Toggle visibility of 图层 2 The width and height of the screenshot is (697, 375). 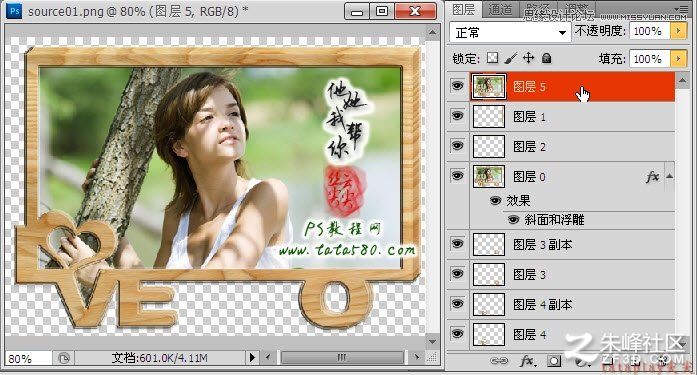(x=457, y=145)
